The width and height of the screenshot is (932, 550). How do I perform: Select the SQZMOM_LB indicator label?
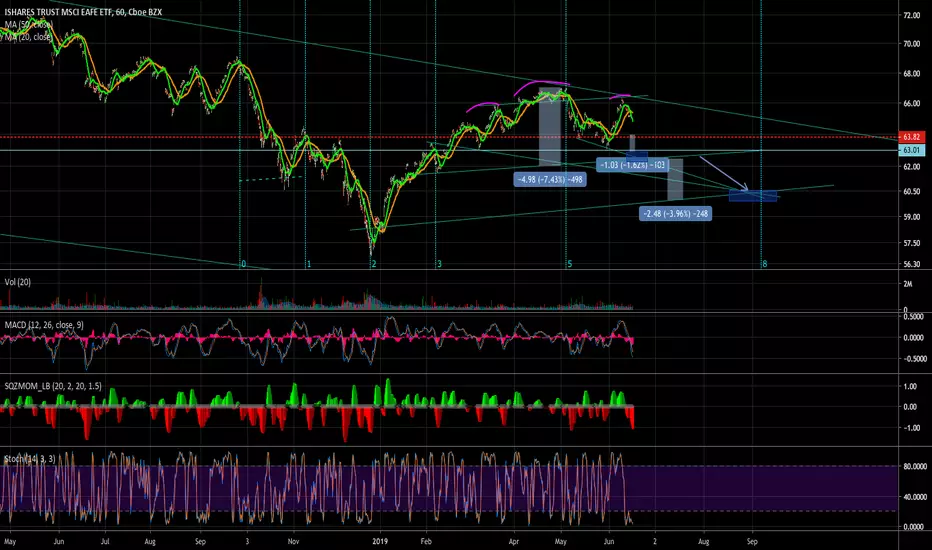(53, 386)
